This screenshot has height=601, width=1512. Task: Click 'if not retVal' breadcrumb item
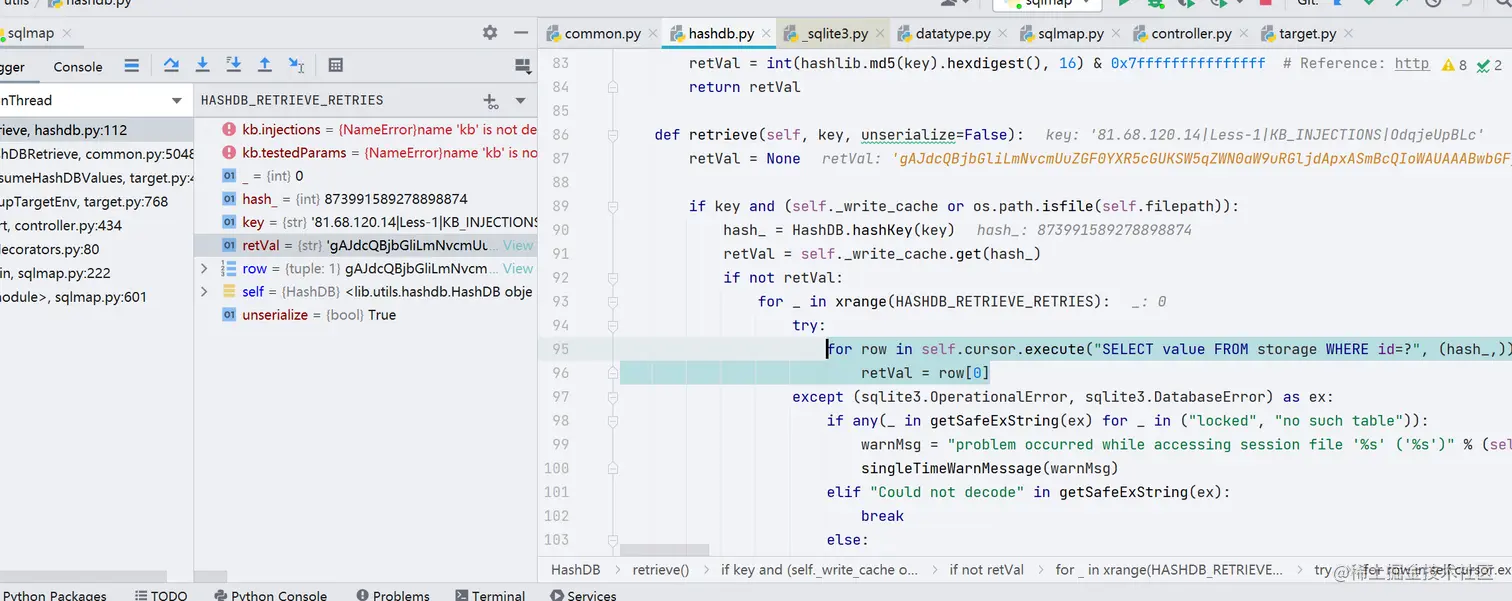coord(986,569)
